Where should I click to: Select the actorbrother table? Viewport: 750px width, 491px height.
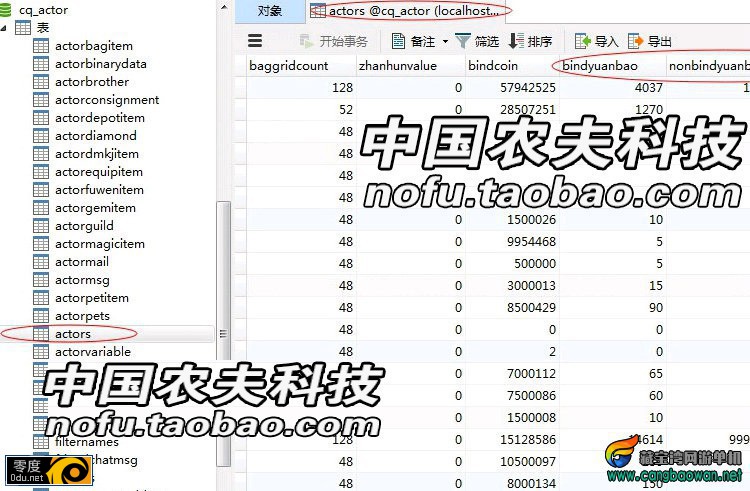click(92, 82)
